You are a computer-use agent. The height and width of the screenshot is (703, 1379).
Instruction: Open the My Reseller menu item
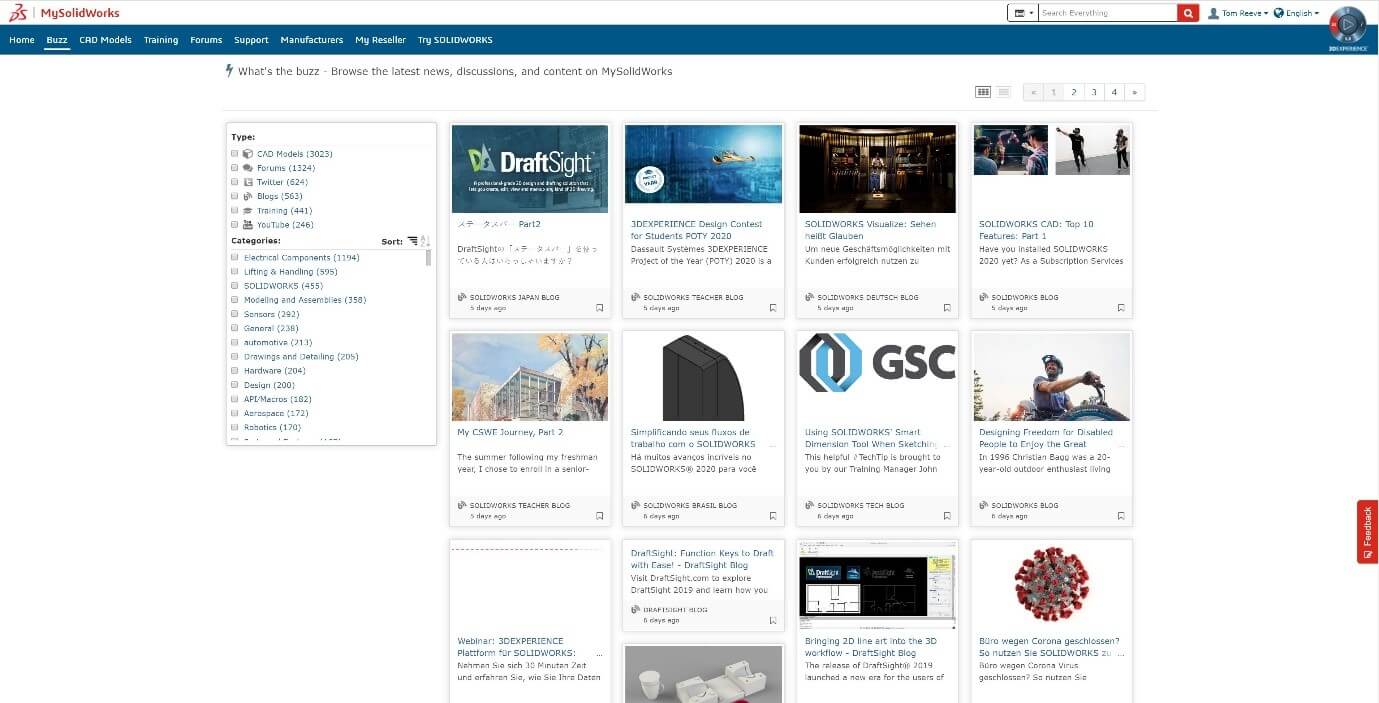(x=380, y=40)
